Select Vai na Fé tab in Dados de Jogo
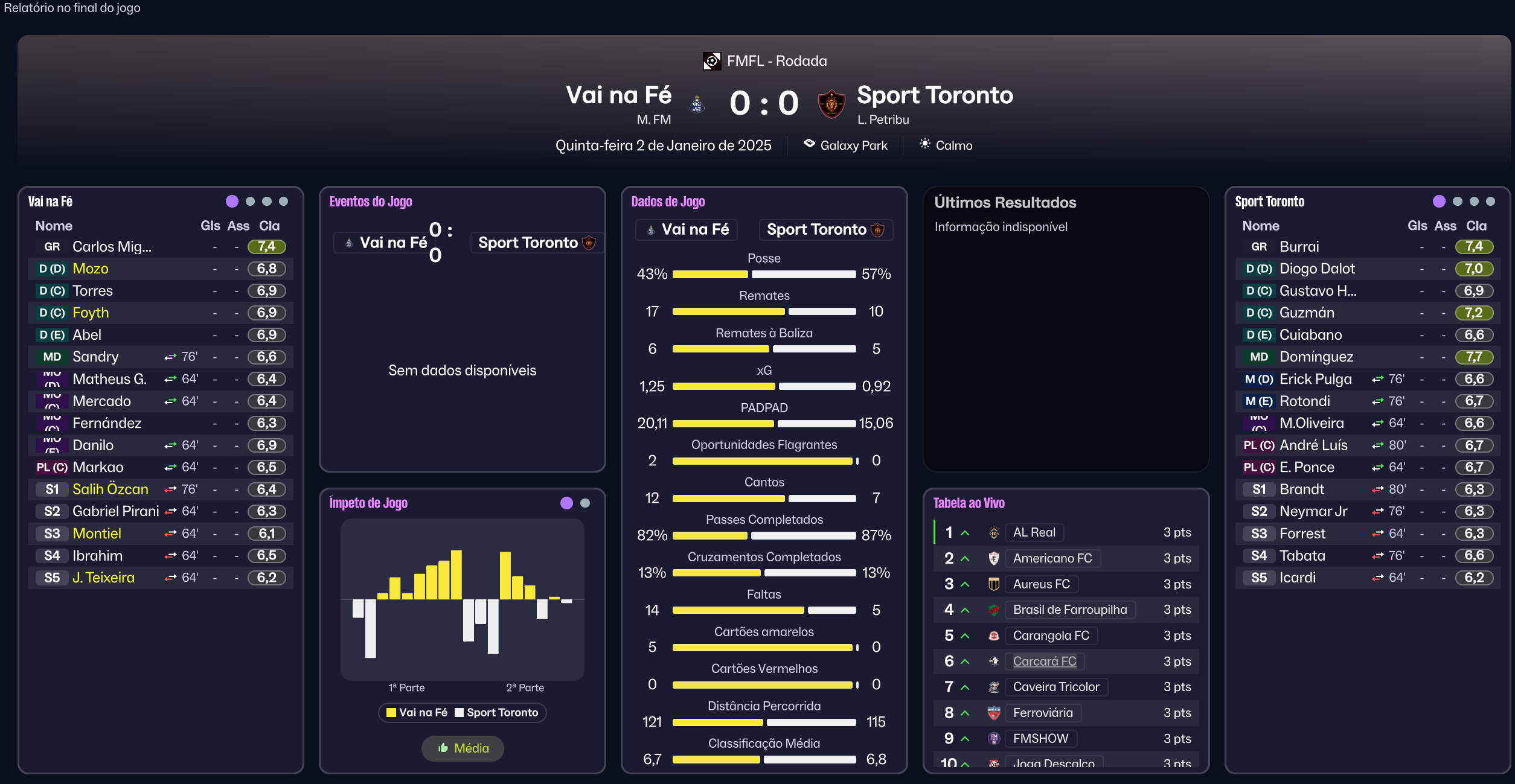This screenshot has width=1515, height=784. (687, 230)
